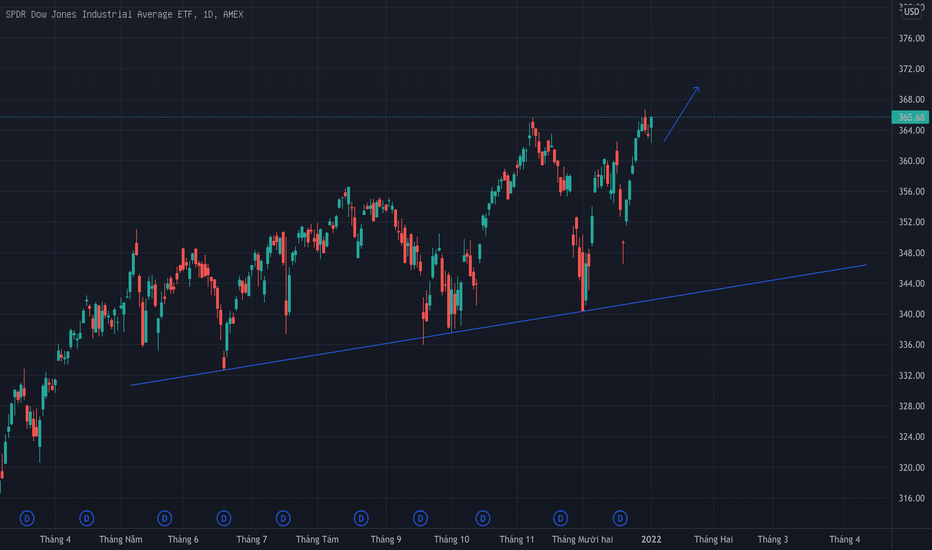Image resolution: width=932 pixels, height=550 pixels.
Task: Click the dividend marker above Tháng Mười hai
Action: [561, 517]
